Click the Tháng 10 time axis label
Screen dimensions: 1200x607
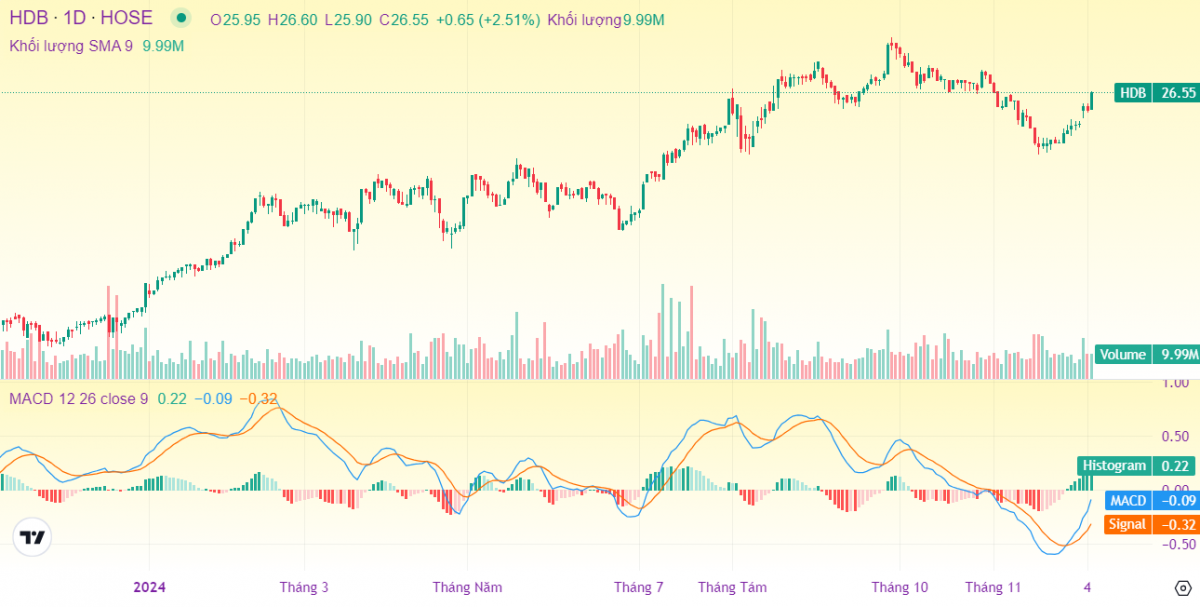pos(899,587)
